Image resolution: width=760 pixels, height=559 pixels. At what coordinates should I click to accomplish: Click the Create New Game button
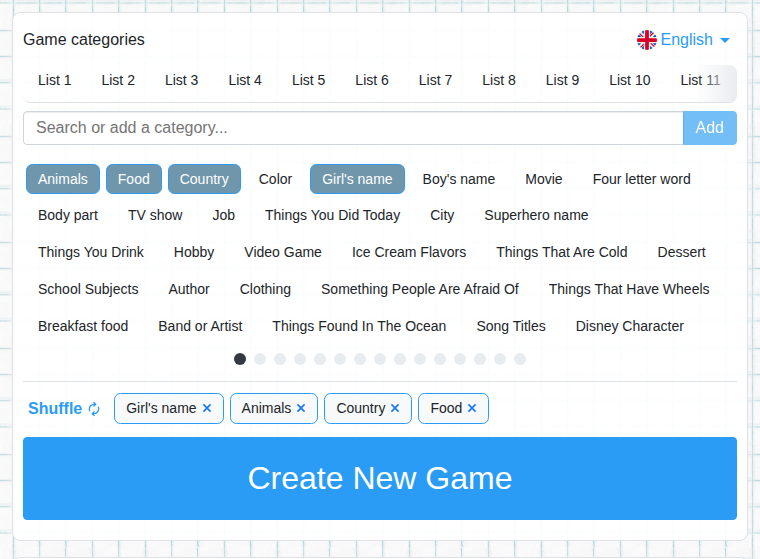point(380,479)
